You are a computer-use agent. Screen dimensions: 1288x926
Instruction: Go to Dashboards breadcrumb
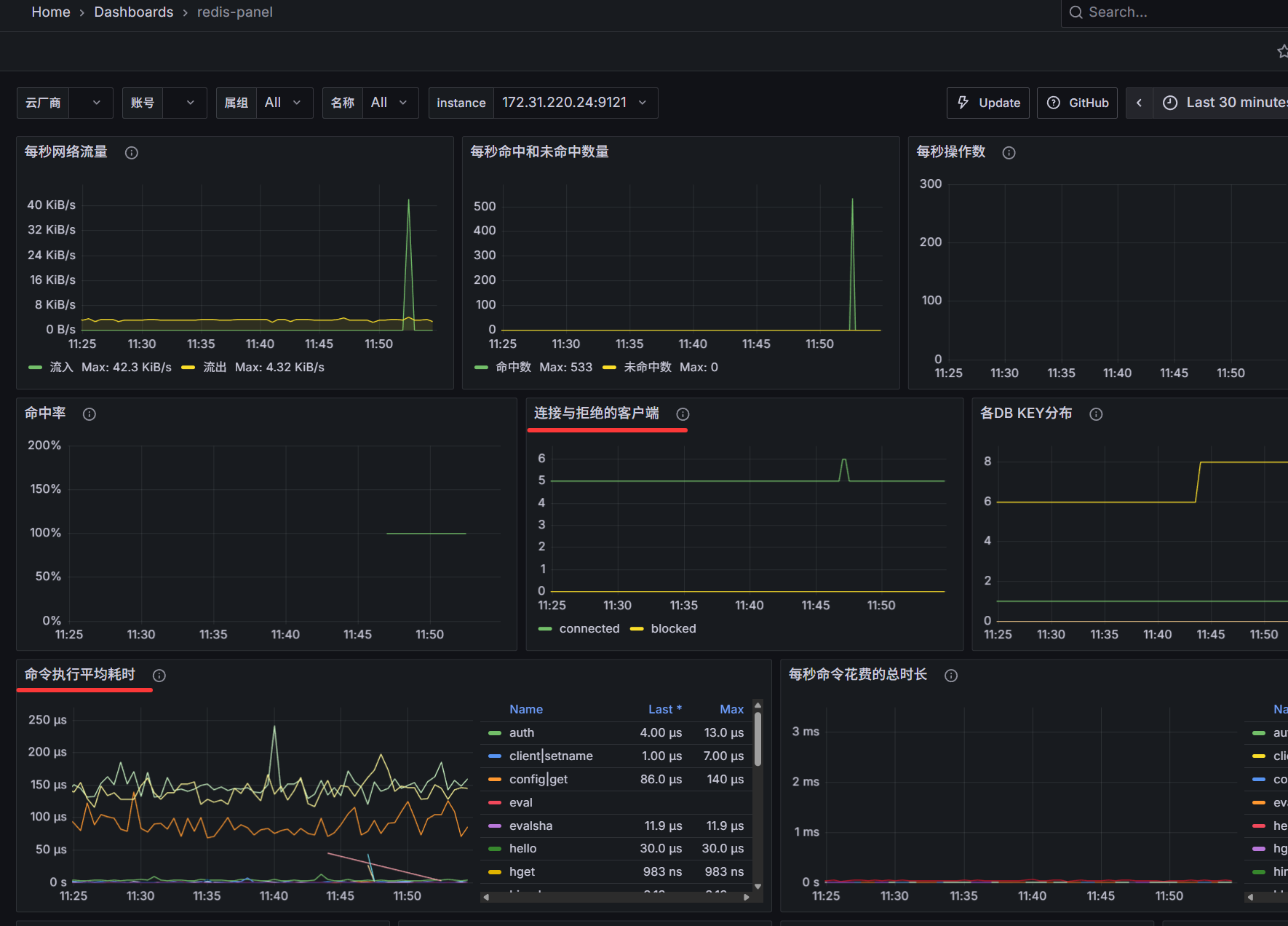pos(134,12)
